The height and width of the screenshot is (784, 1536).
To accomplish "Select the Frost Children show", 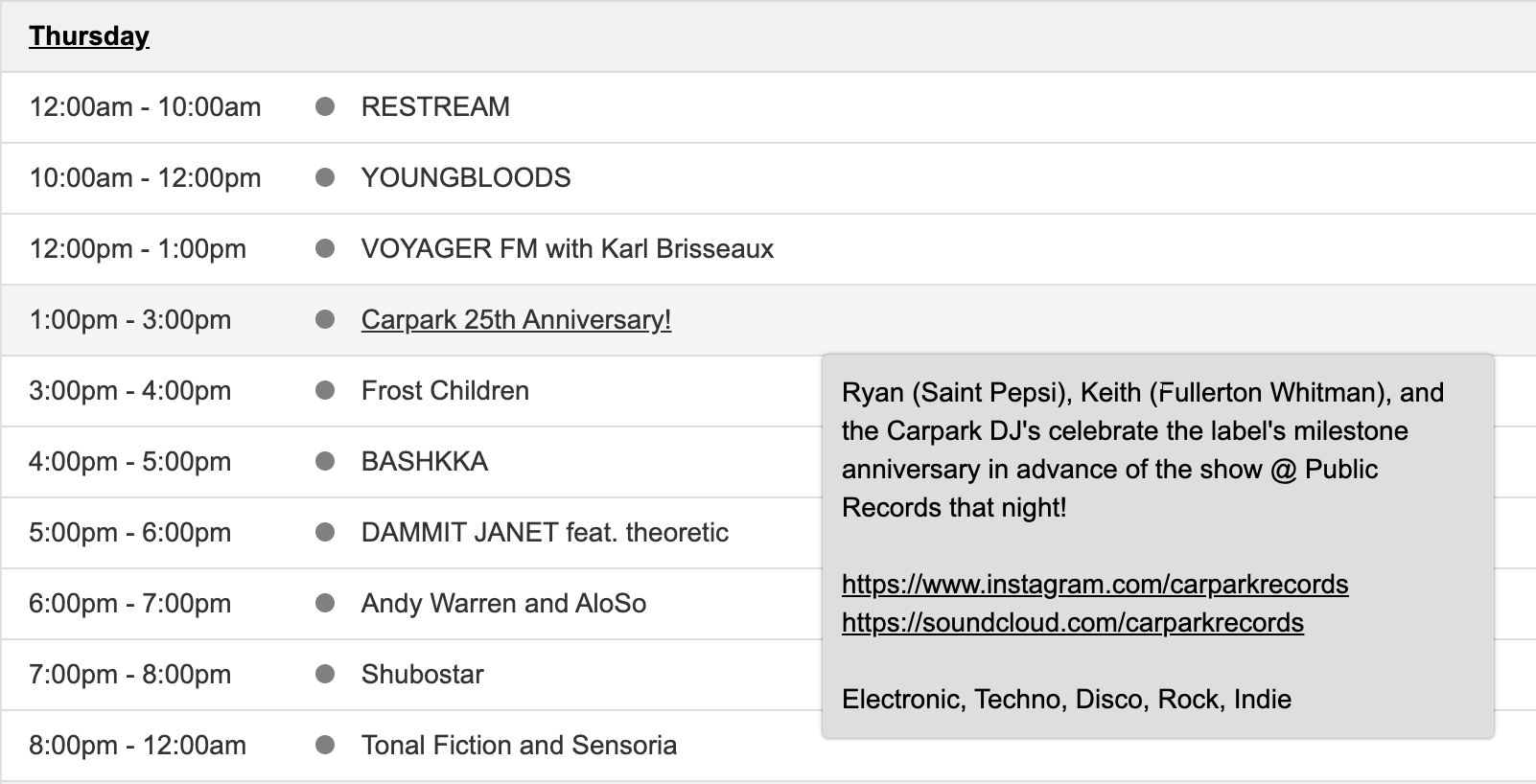I will pyautogui.click(x=445, y=390).
